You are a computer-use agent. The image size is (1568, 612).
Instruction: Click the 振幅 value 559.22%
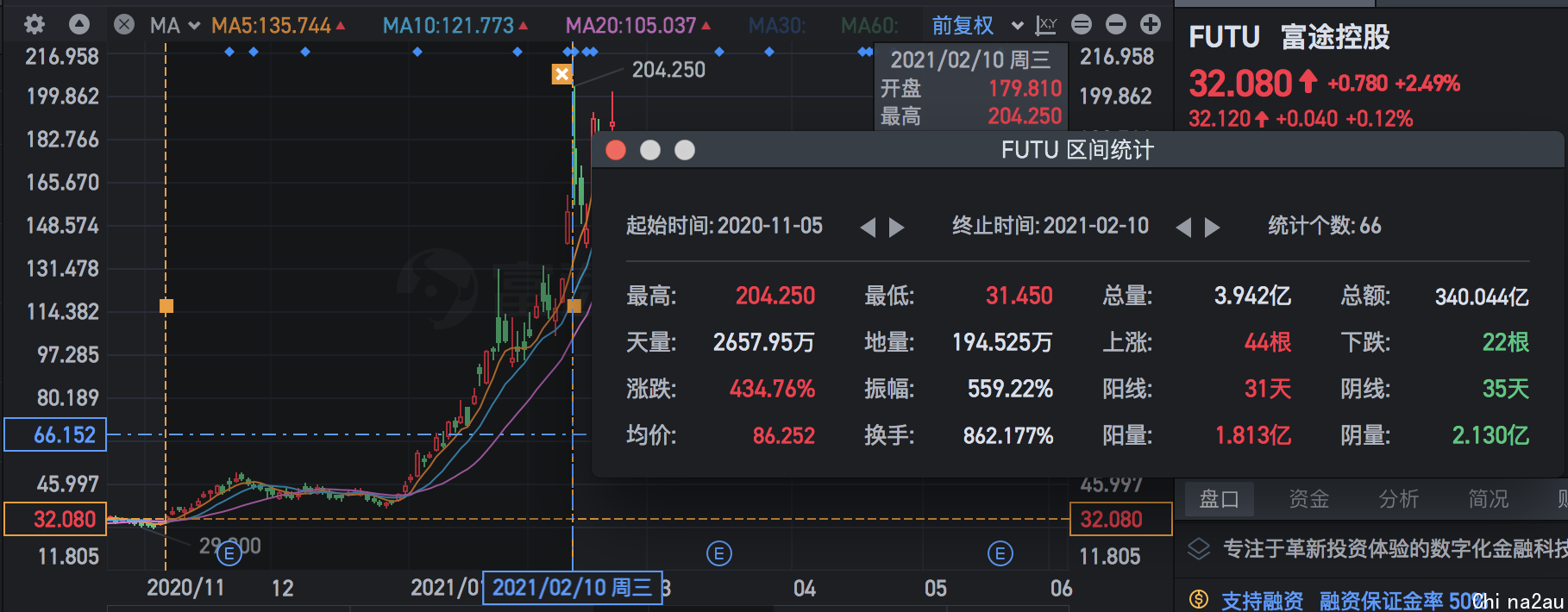1011,390
